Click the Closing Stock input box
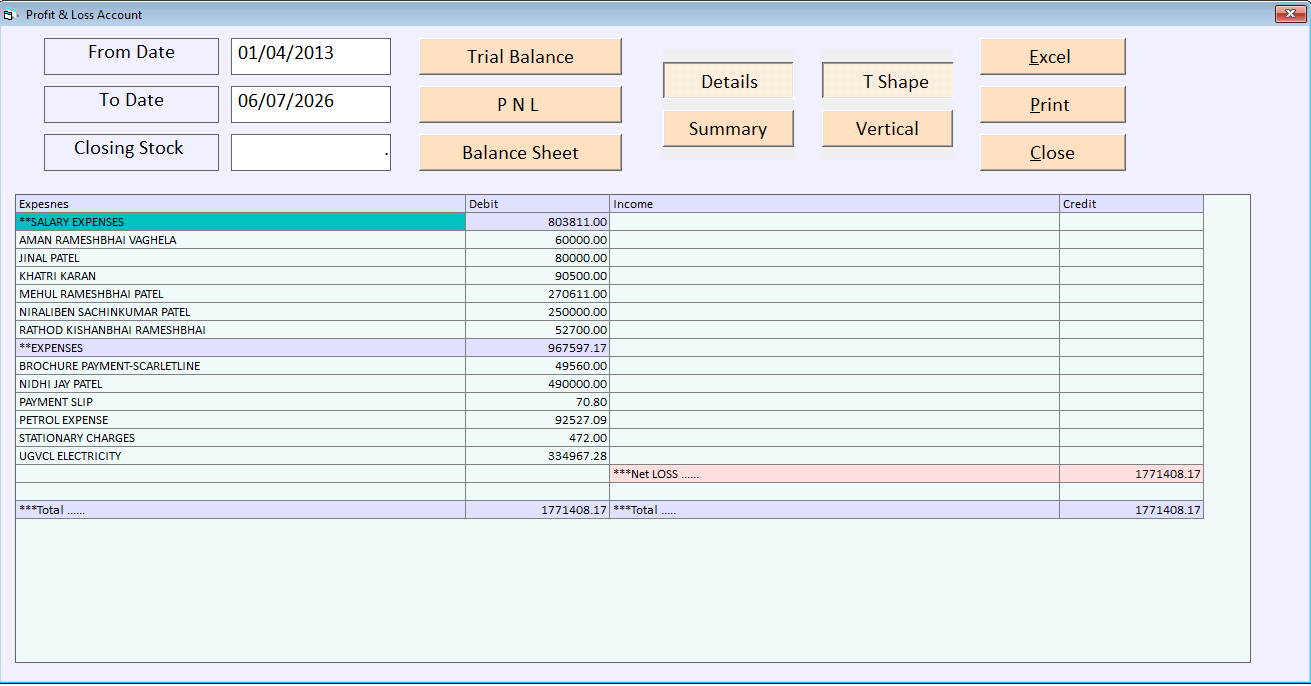The image size is (1311, 686). pyautogui.click(x=311, y=152)
